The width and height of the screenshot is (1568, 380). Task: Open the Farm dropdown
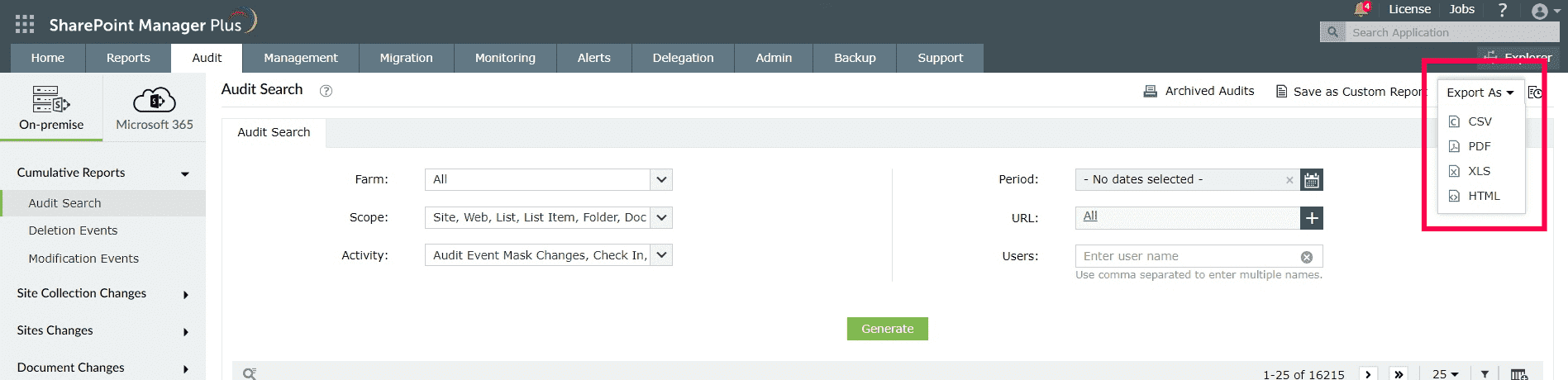pyautogui.click(x=661, y=179)
